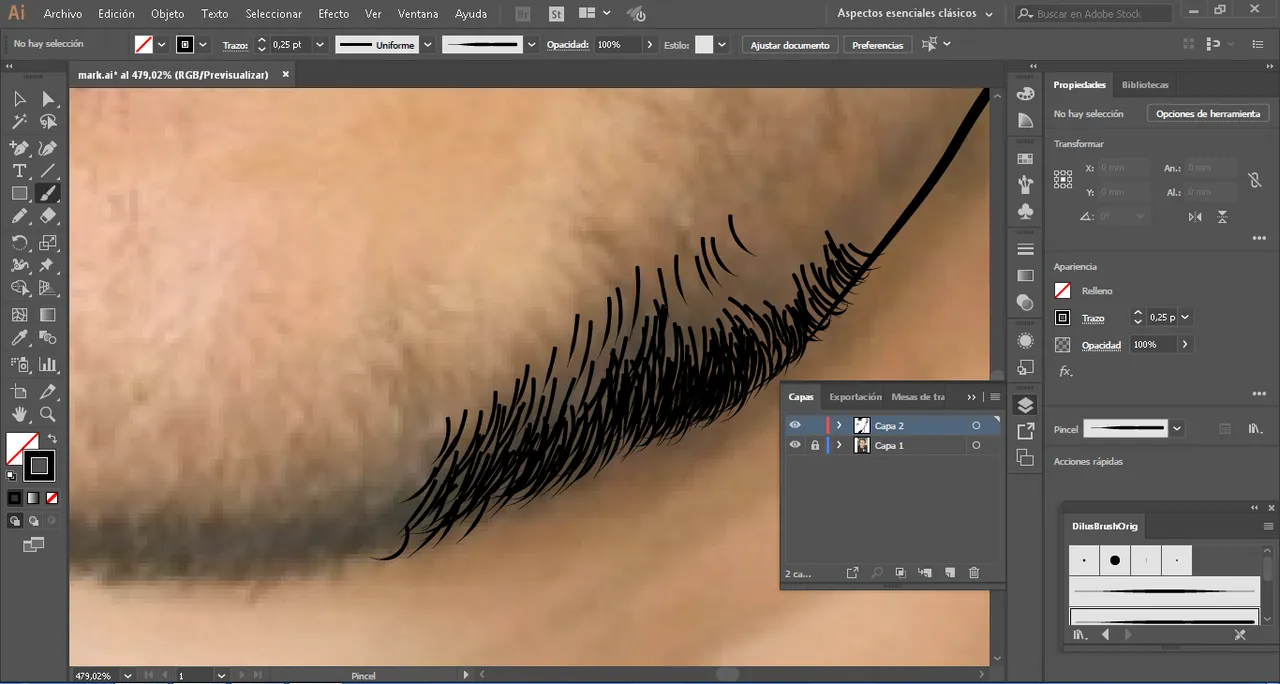This screenshot has width=1280, height=684.
Task: Select the Direct Selection tool
Action: coord(48,98)
